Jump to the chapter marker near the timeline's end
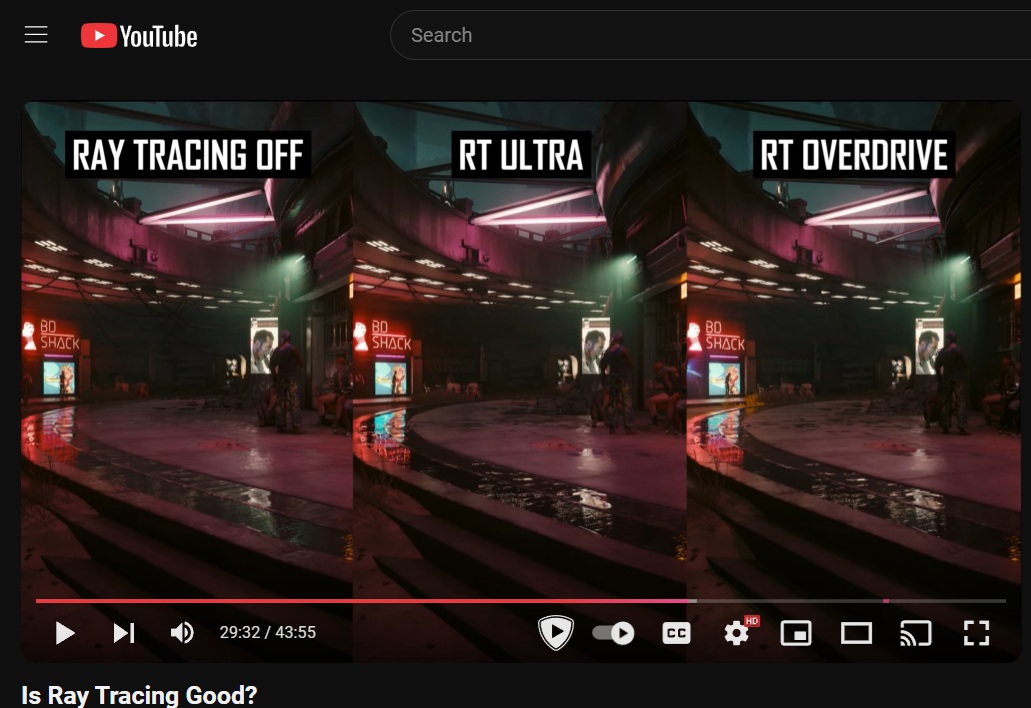This screenshot has height=708, width=1031. tap(886, 601)
